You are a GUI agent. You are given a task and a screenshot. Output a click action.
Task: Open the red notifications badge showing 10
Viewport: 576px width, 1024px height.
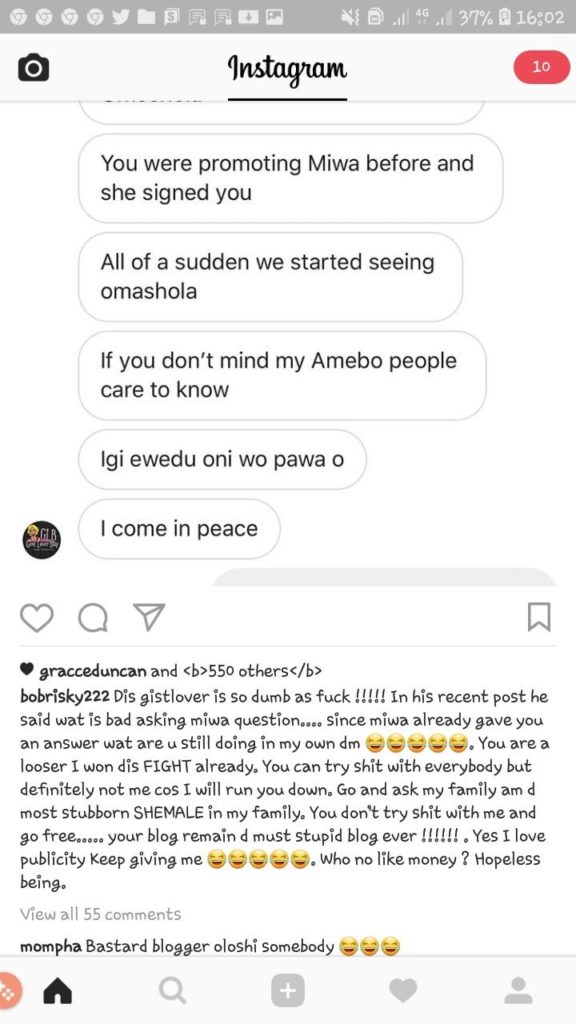tap(541, 67)
